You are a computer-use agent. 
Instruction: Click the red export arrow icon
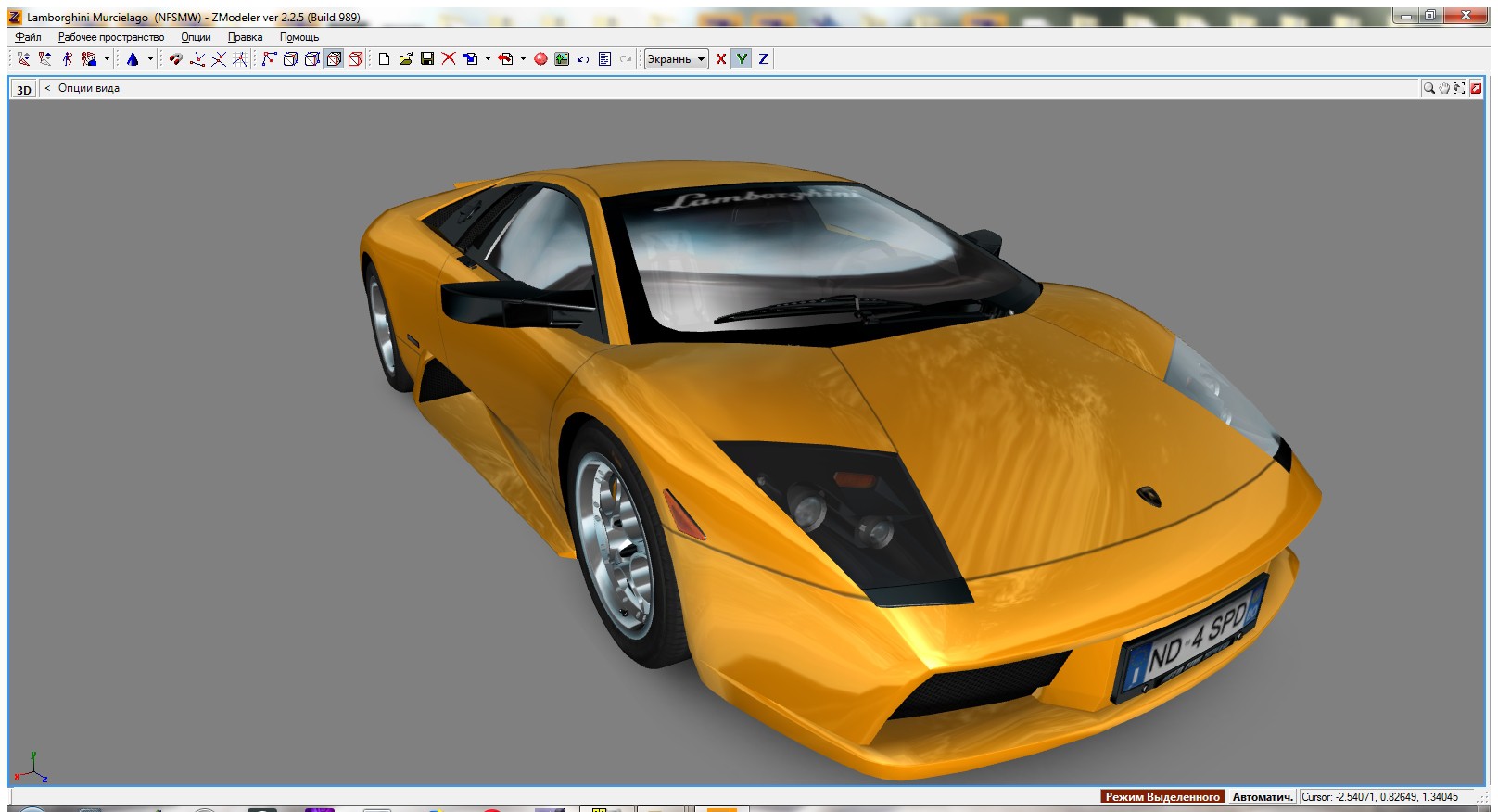[x=506, y=58]
